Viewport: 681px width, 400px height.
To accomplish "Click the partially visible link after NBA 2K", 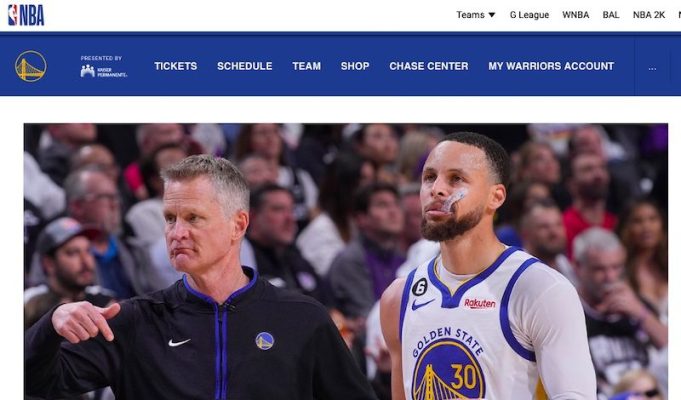I will point(679,15).
